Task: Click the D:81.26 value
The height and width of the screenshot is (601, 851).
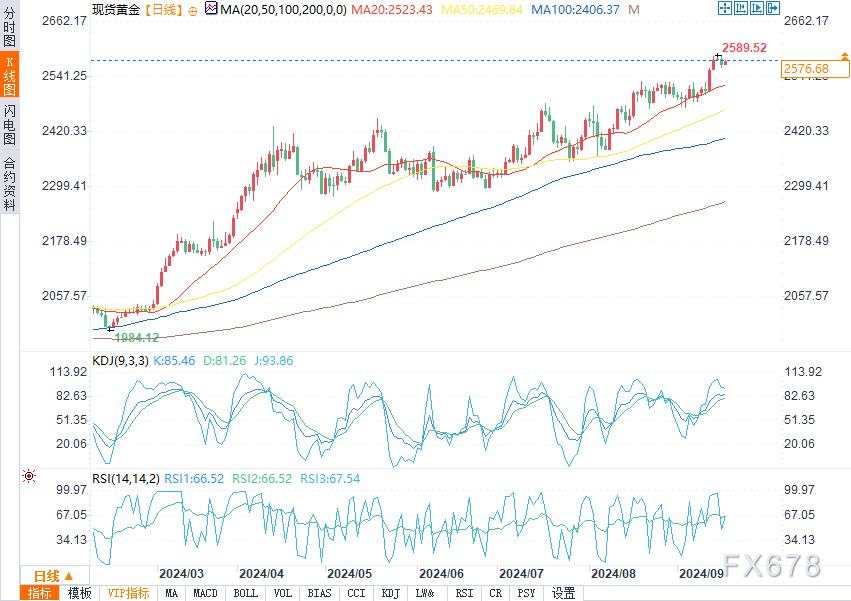Action: [224, 360]
